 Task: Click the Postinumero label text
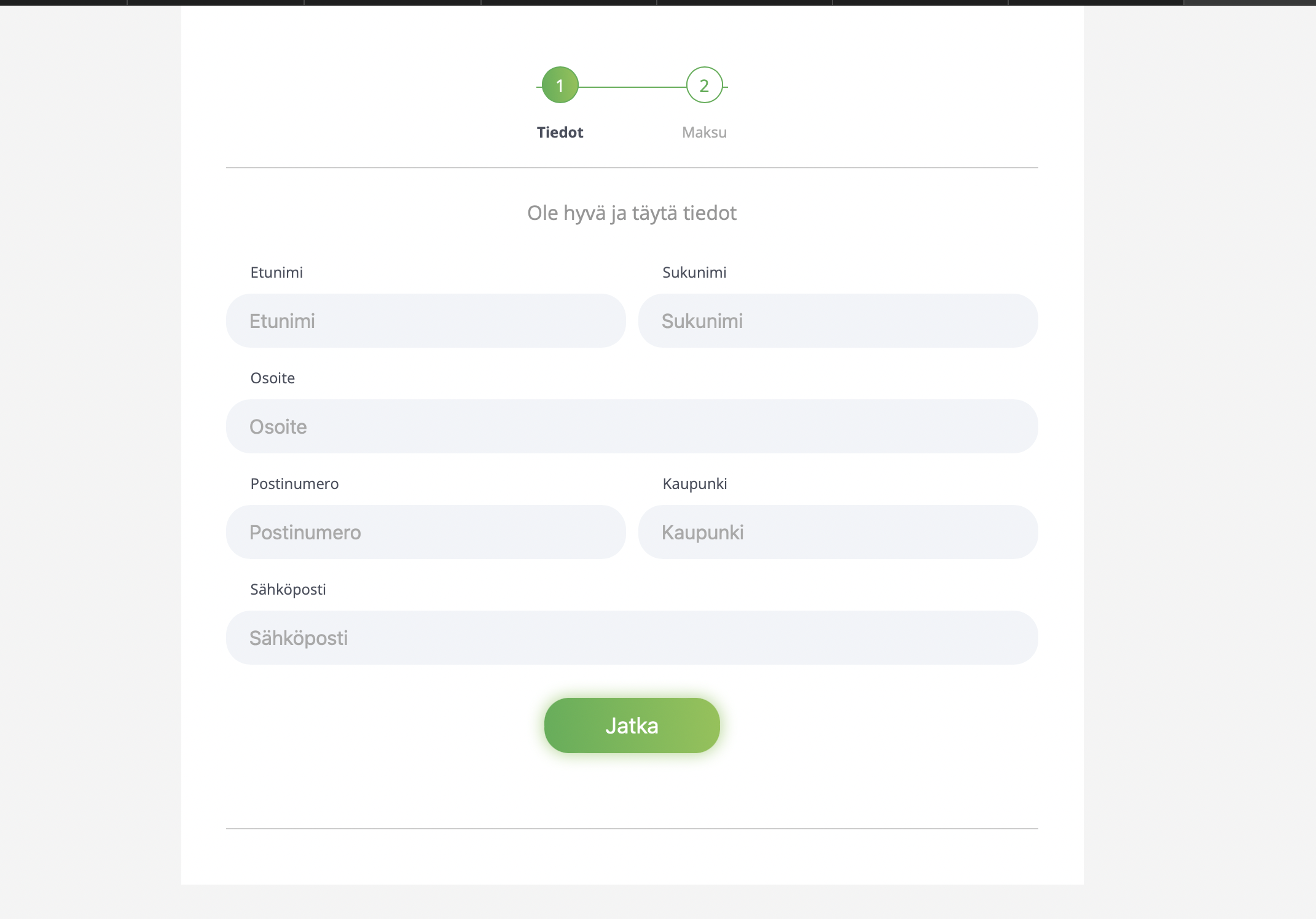click(294, 483)
